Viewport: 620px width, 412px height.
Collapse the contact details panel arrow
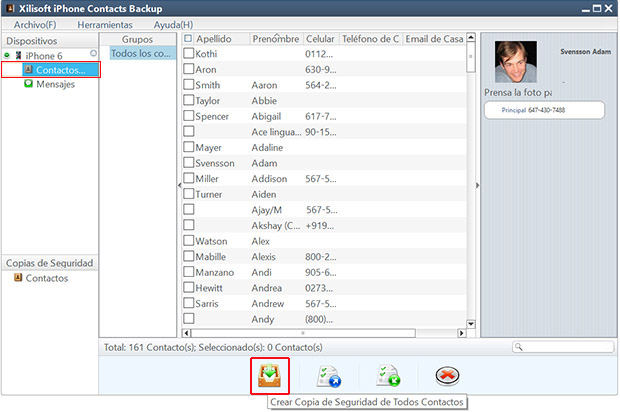pos(478,185)
